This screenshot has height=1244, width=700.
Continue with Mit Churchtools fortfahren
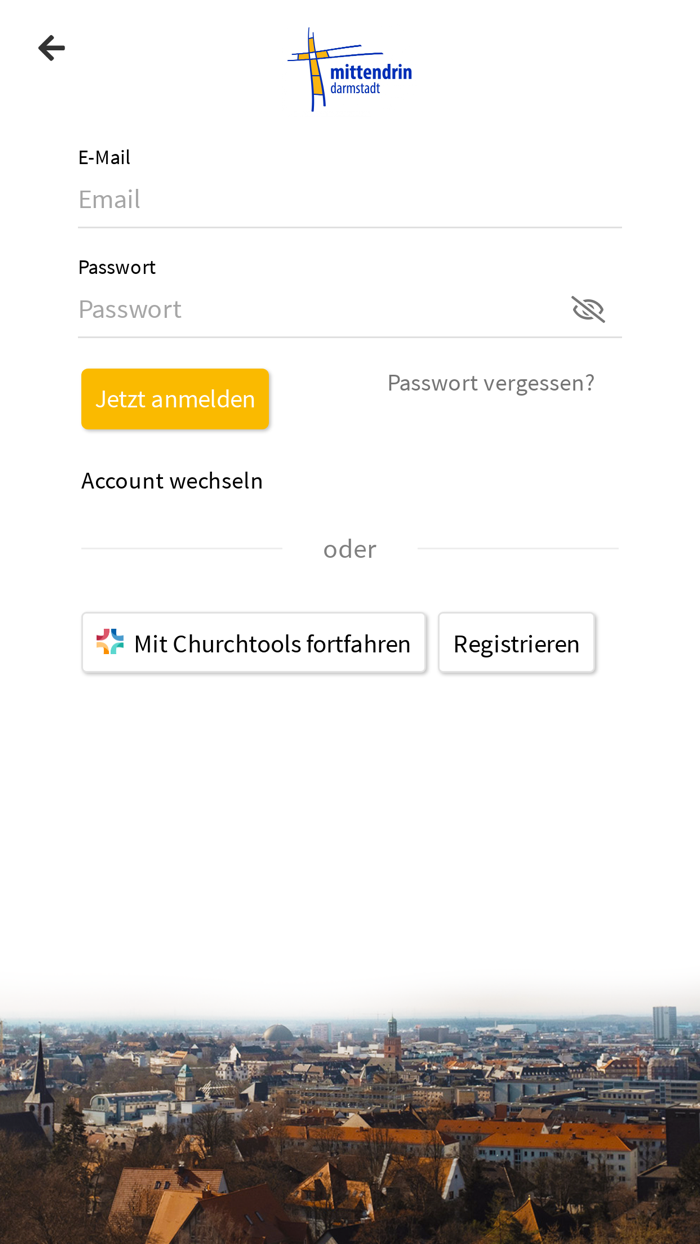(254, 642)
